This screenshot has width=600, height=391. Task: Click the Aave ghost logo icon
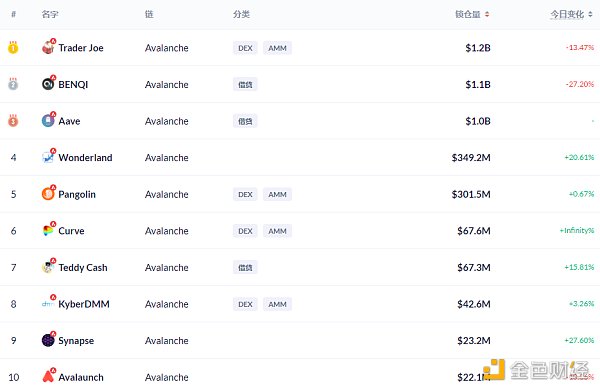[48, 121]
